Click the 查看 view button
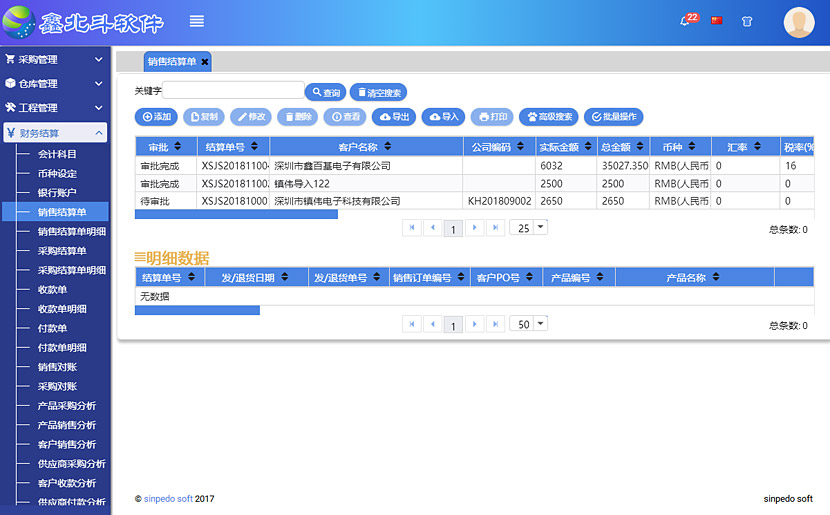This screenshot has height=515, width=830. click(345, 117)
